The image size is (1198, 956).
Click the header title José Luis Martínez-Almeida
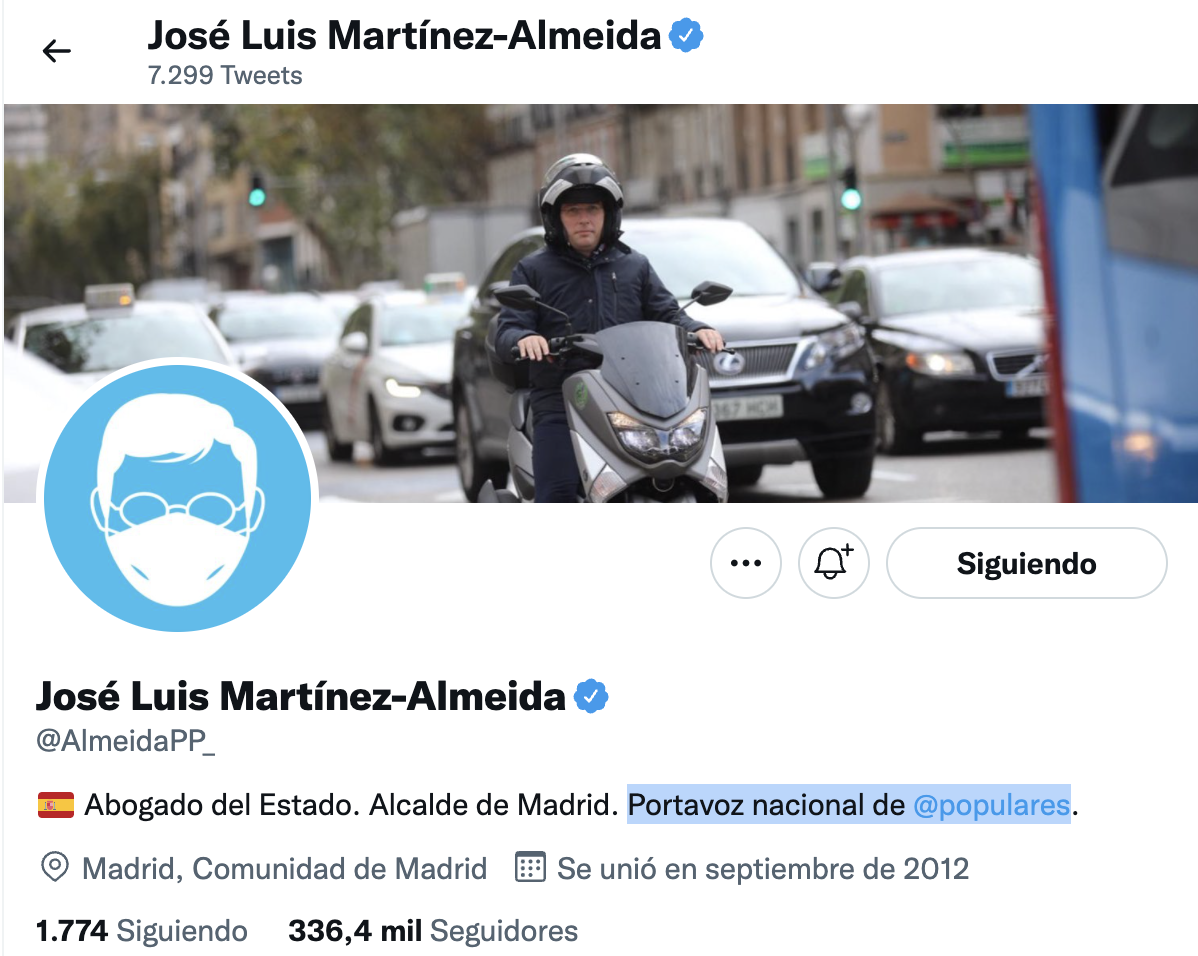(404, 36)
